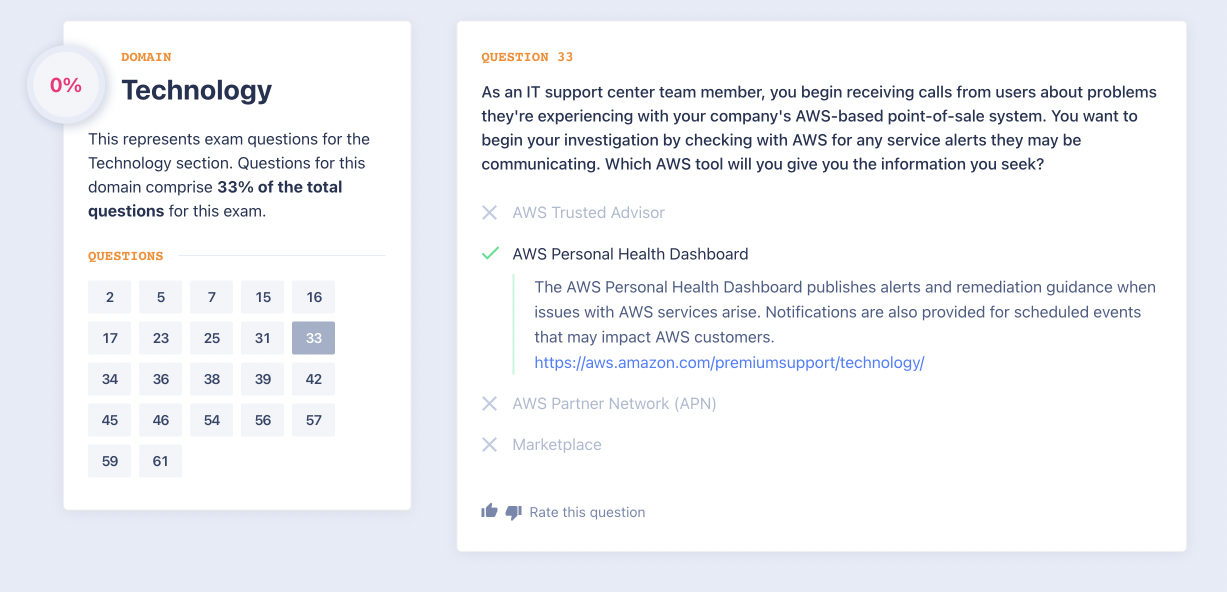This screenshot has width=1227, height=592.
Task: Jump to question 2
Action: coord(110,297)
